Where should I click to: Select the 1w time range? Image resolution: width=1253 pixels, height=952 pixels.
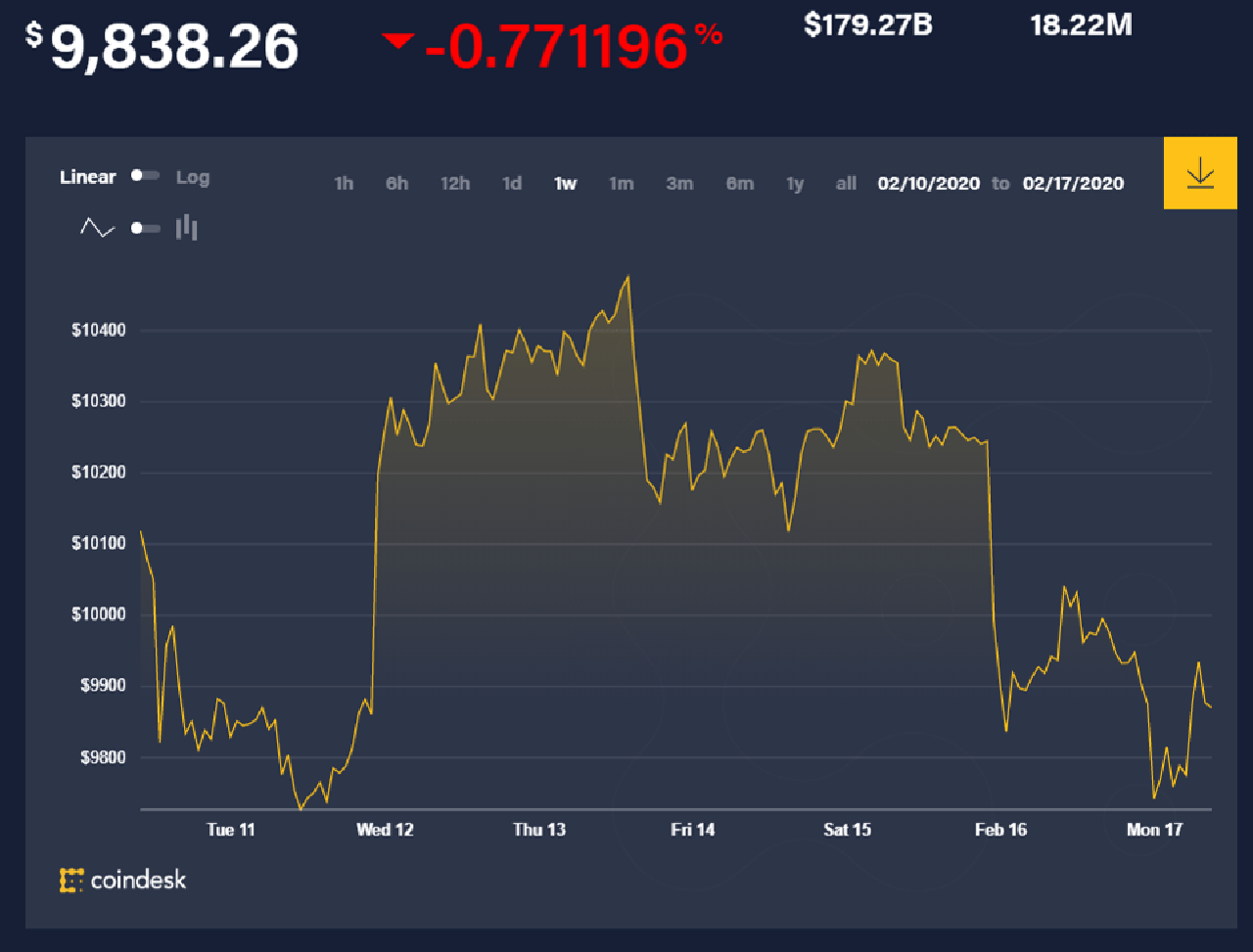[565, 183]
